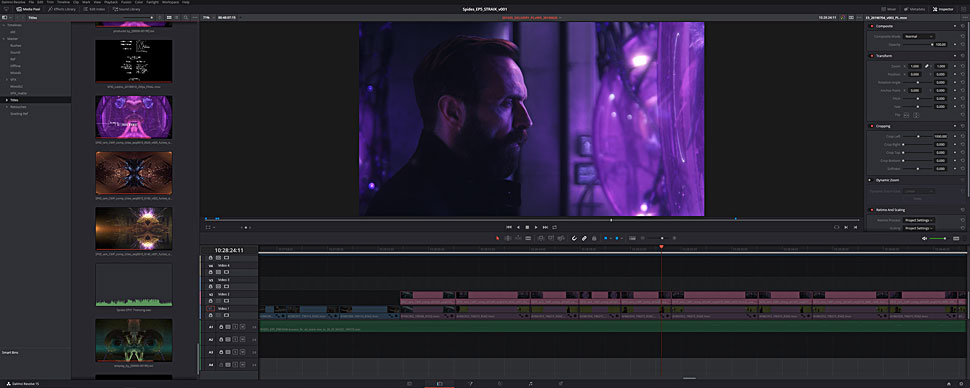Image resolution: width=970 pixels, height=388 pixels.
Task: Open the Sound Library panel
Action: tap(127, 9)
